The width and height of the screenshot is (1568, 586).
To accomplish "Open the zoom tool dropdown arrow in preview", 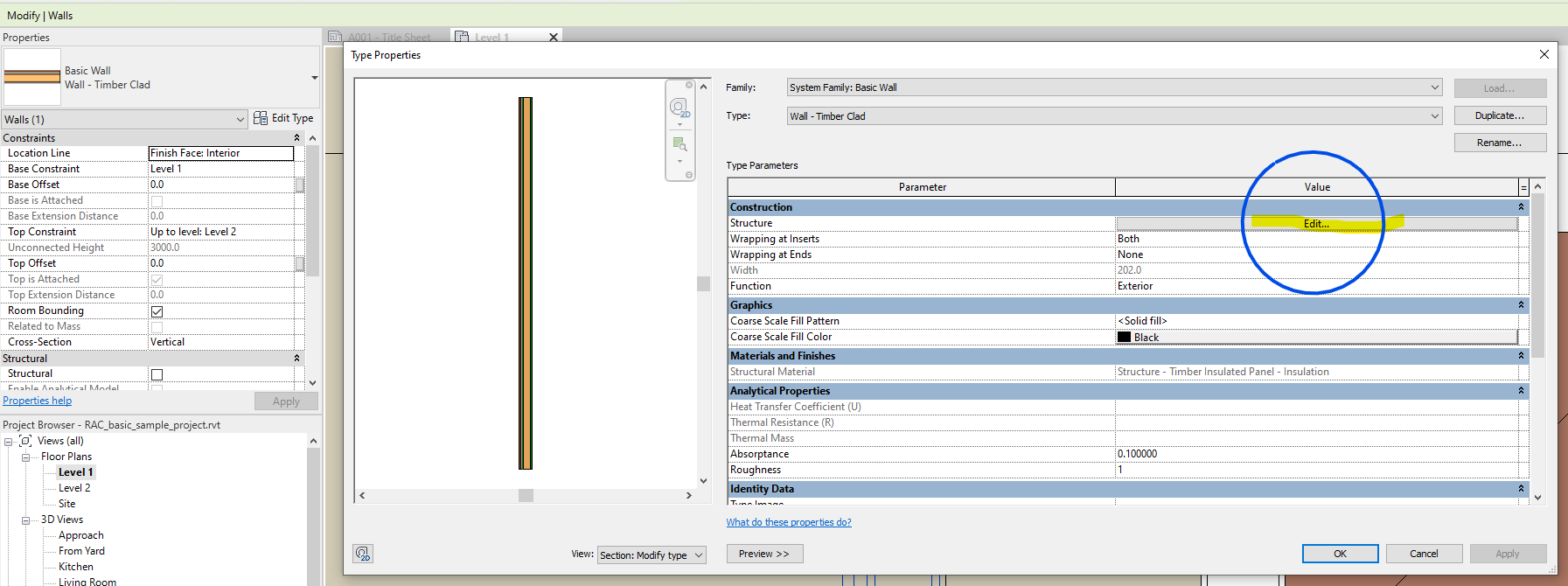I will [679, 161].
